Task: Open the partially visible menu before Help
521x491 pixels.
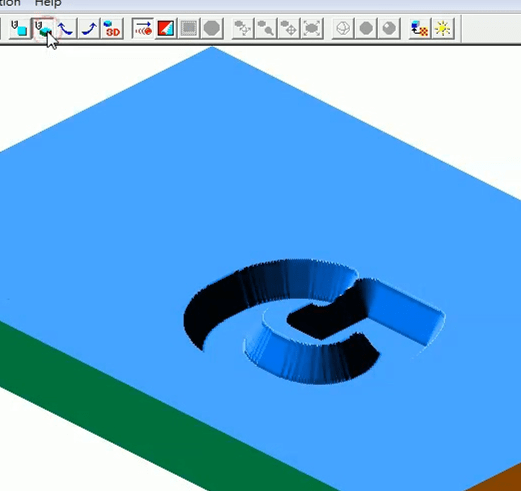Action: point(10,3)
